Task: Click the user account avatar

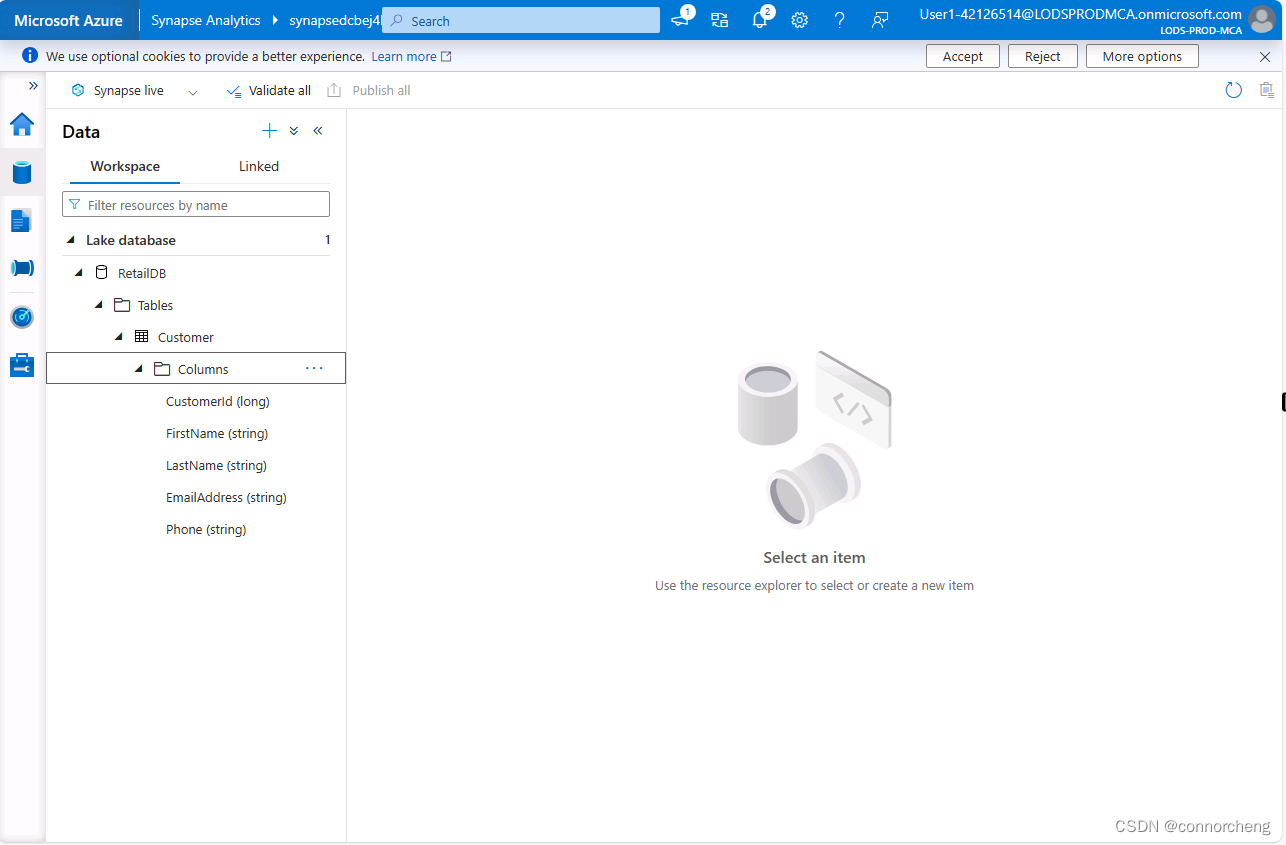Action: (1262, 20)
